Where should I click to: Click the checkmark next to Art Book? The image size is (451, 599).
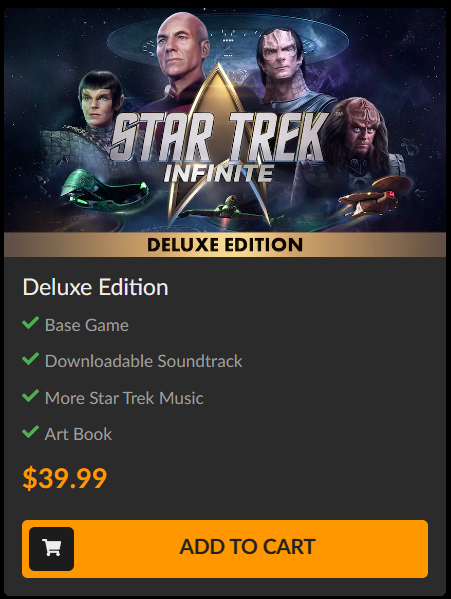coord(31,432)
